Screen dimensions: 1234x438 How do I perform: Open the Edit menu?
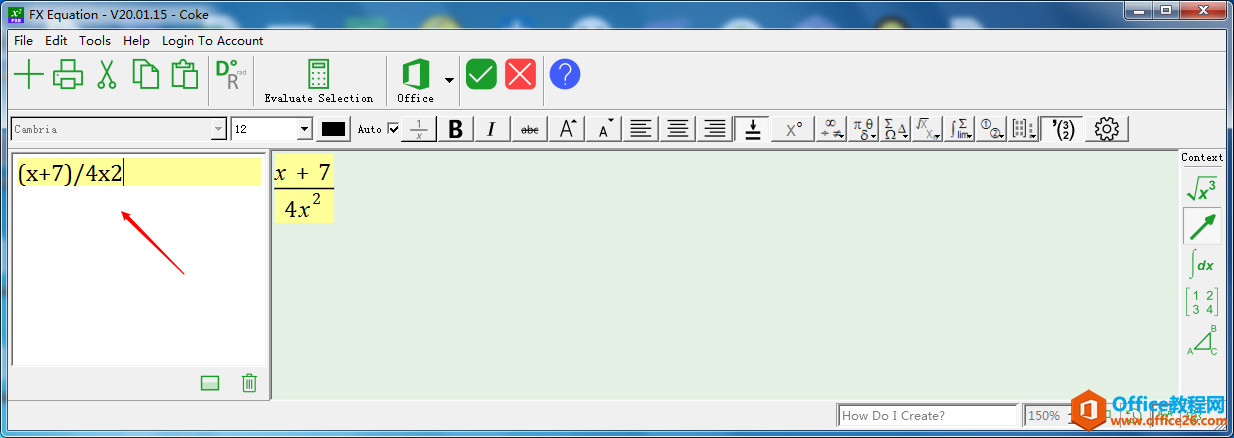click(56, 41)
